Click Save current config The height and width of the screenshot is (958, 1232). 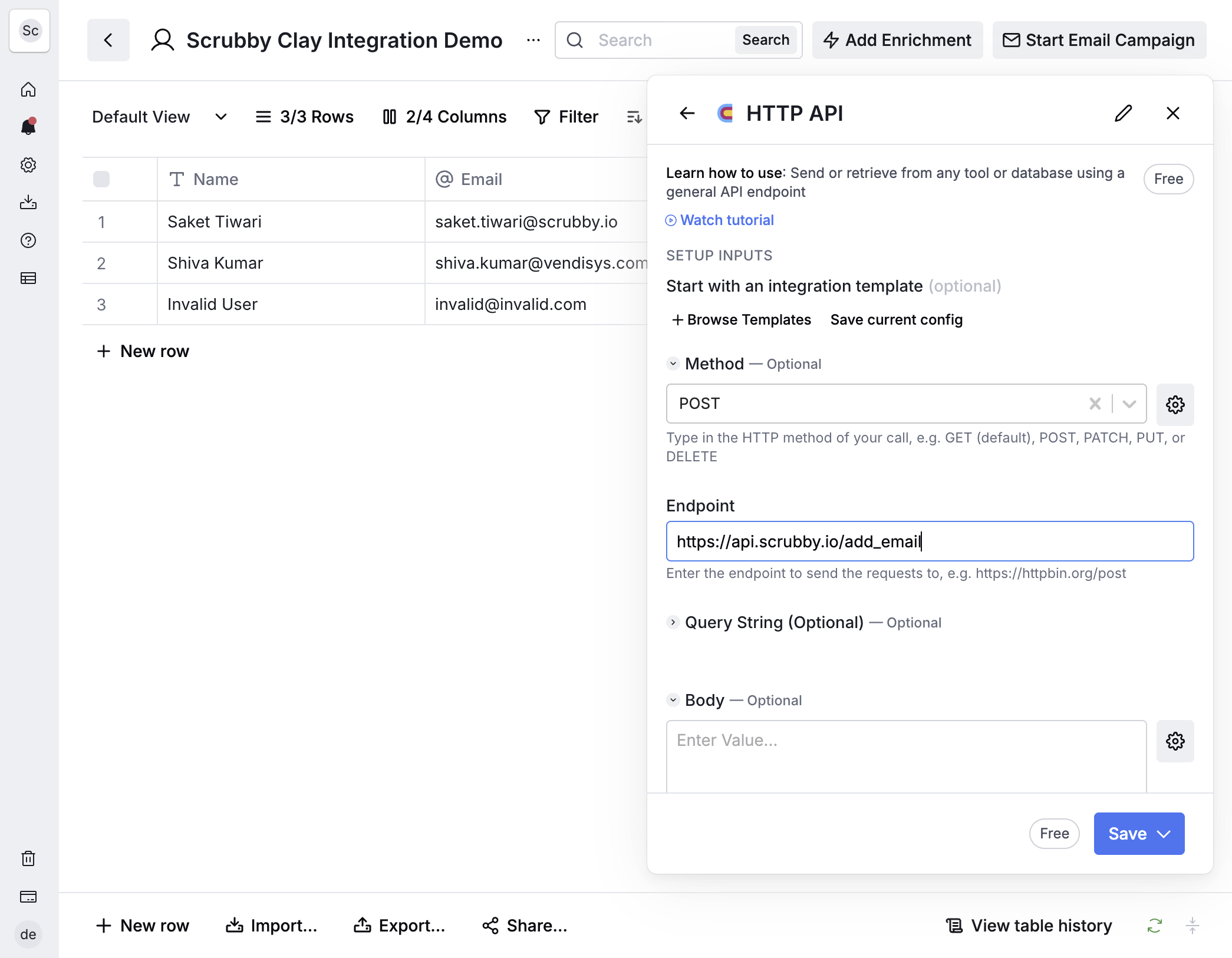point(896,319)
